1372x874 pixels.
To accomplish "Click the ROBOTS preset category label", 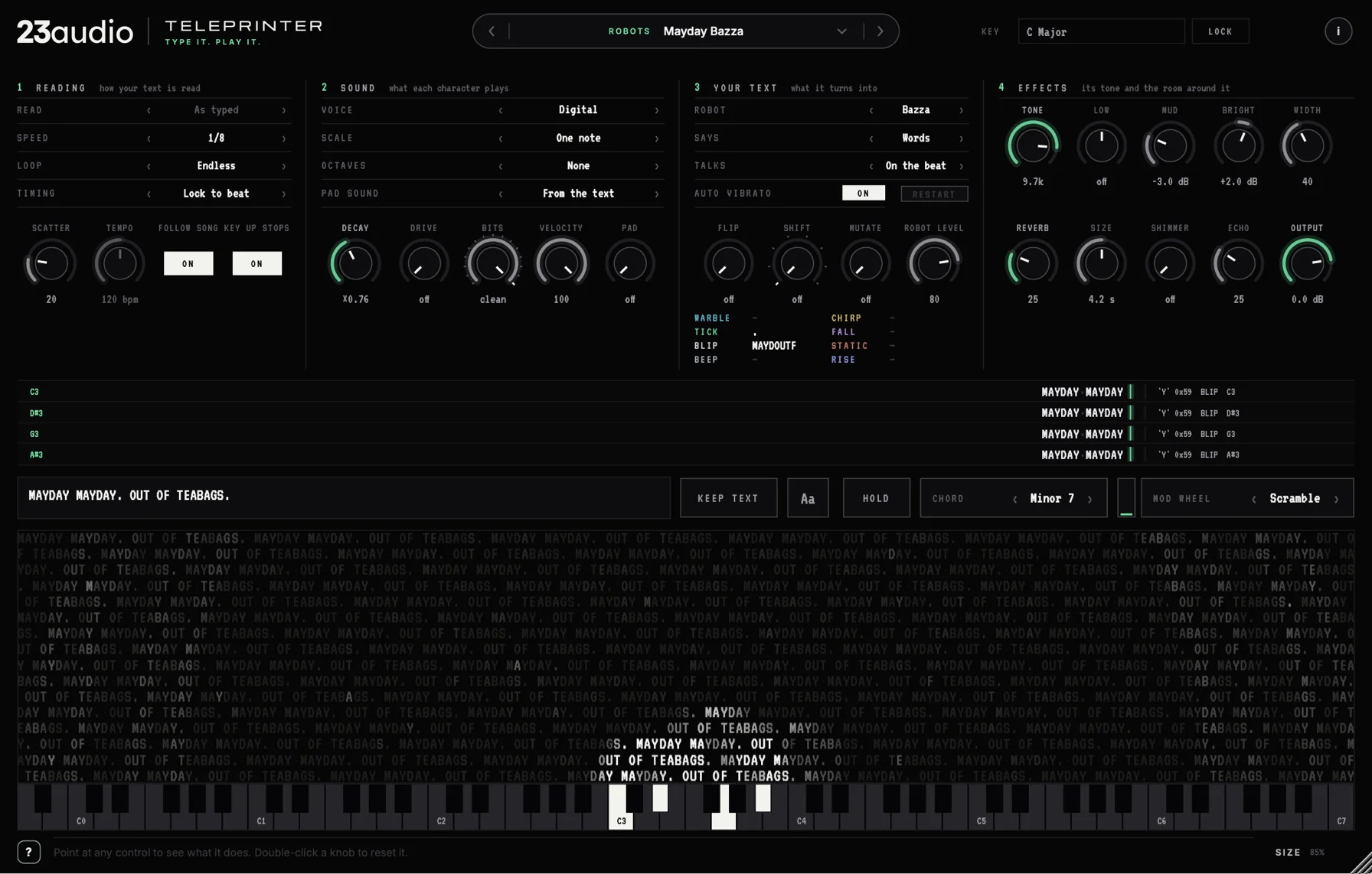I will click(629, 31).
